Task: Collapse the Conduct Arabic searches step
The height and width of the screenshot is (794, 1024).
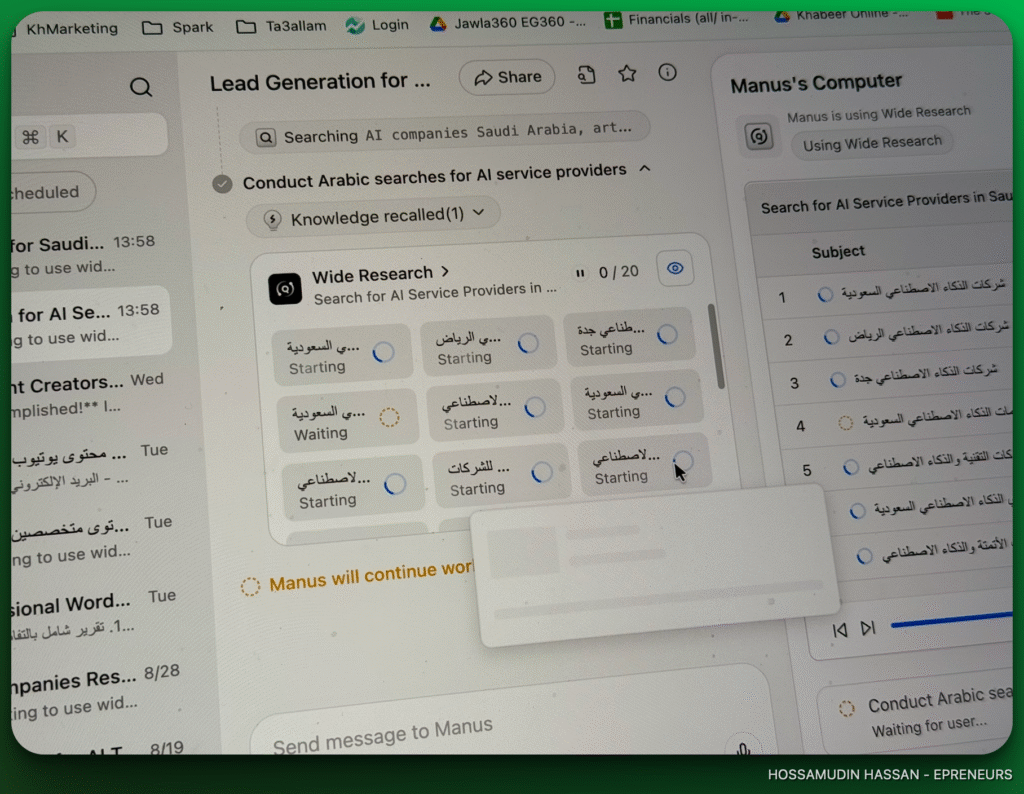Action: (x=645, y=168)
